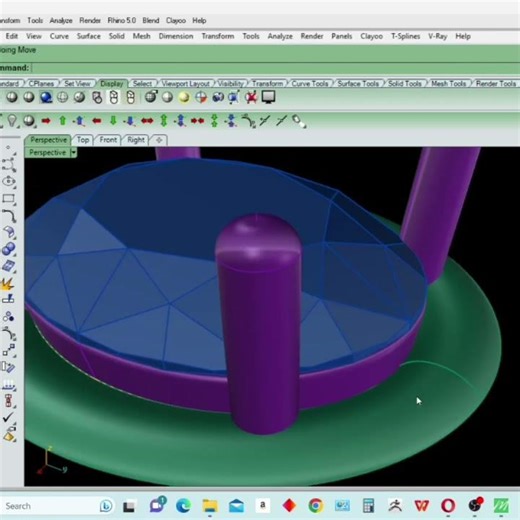Open the Display toolbar tab
Viewport: 520px width, 520px height.
112,83
